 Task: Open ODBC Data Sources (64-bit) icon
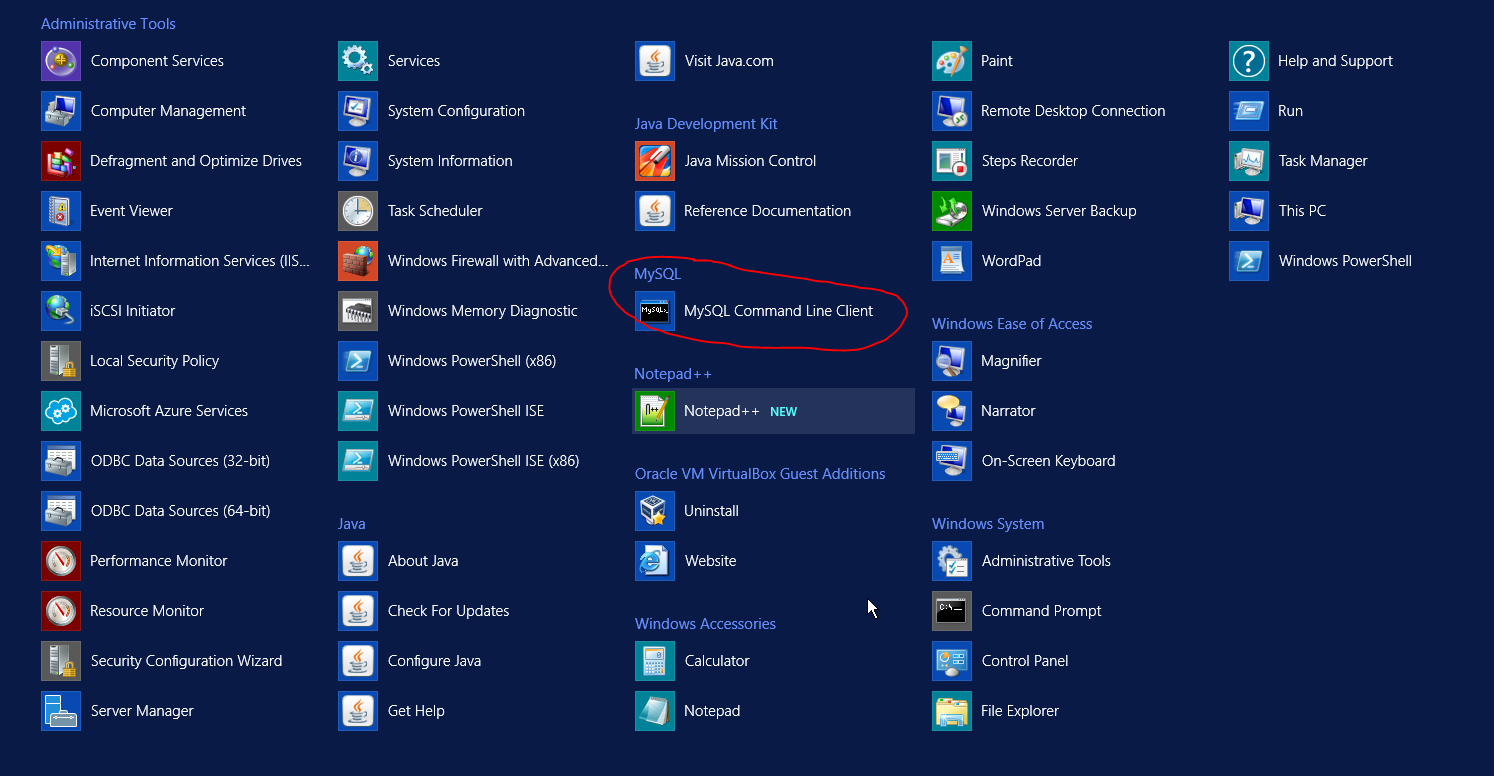61,511
